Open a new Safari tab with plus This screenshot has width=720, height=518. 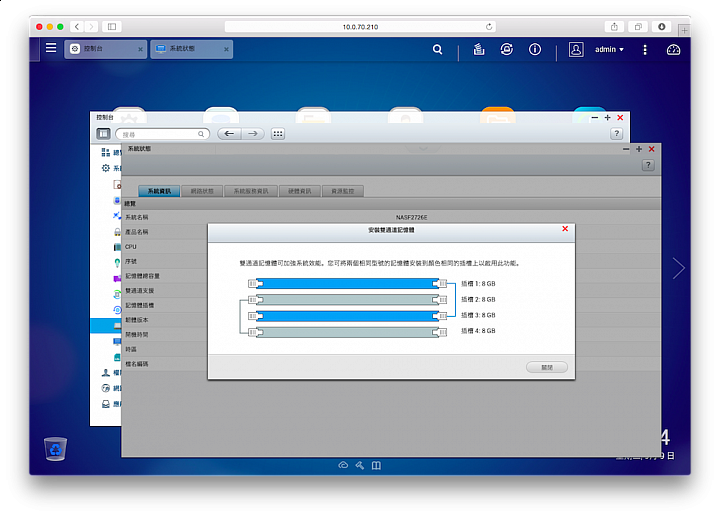[x=684, y=30]
